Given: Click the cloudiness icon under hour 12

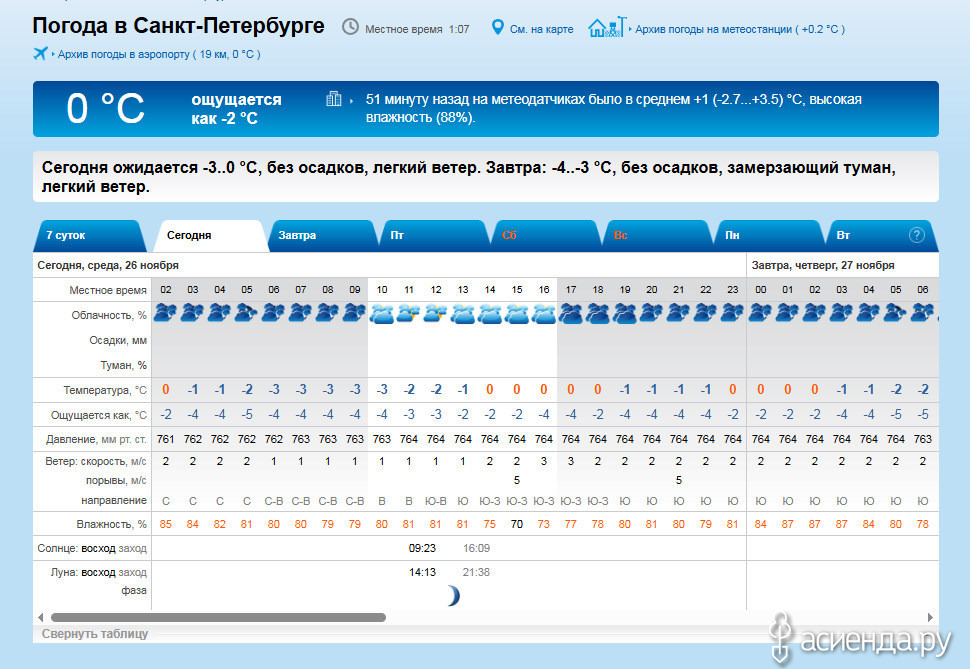Looking at the screenshot, I should tap(435, 314).
